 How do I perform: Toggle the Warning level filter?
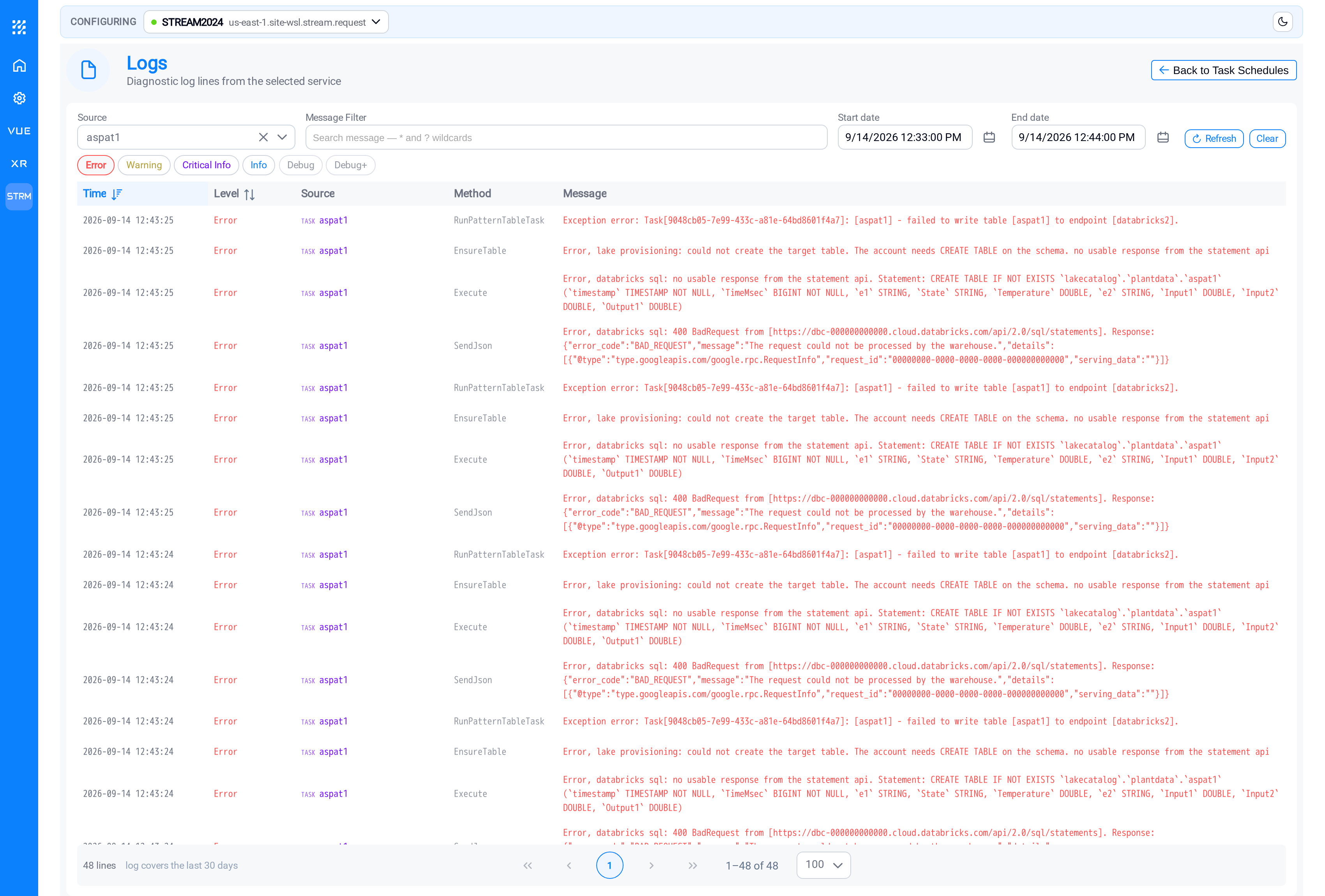[144, 165]
